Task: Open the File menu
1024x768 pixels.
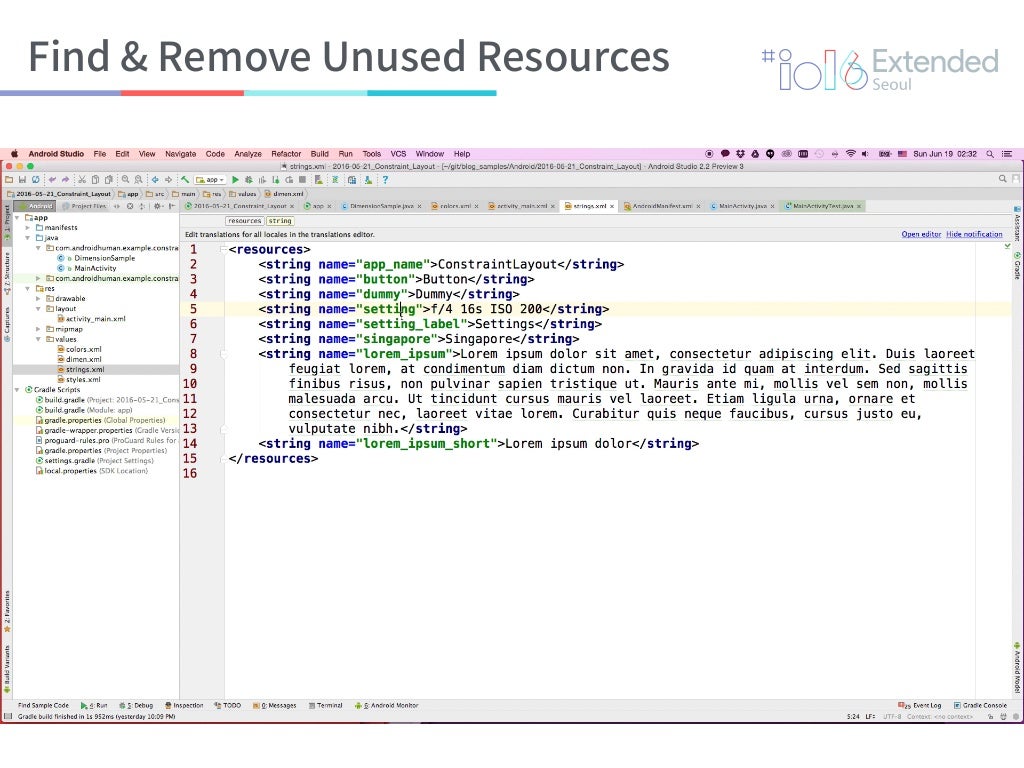Action: (x=99, y=154)
